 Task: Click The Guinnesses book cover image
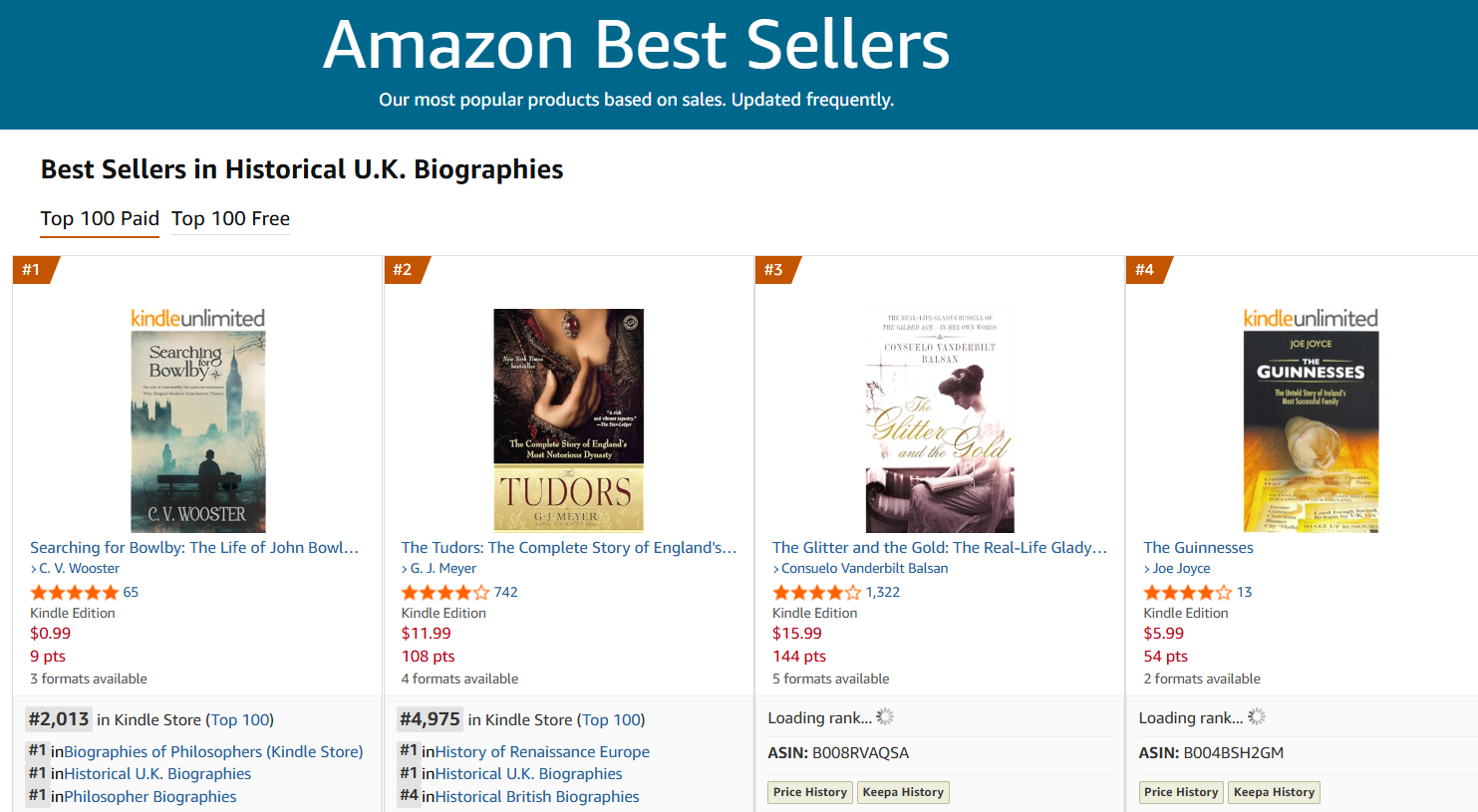coord(1311,431)
